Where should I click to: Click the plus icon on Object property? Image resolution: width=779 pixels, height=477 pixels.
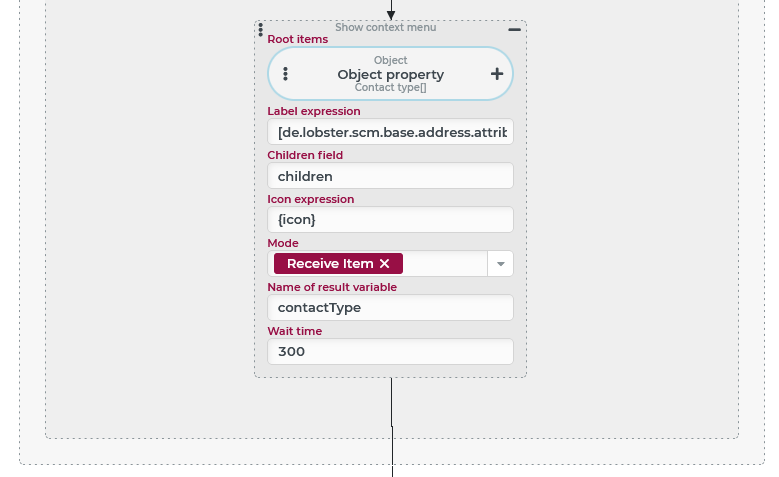tap(497, 74)
